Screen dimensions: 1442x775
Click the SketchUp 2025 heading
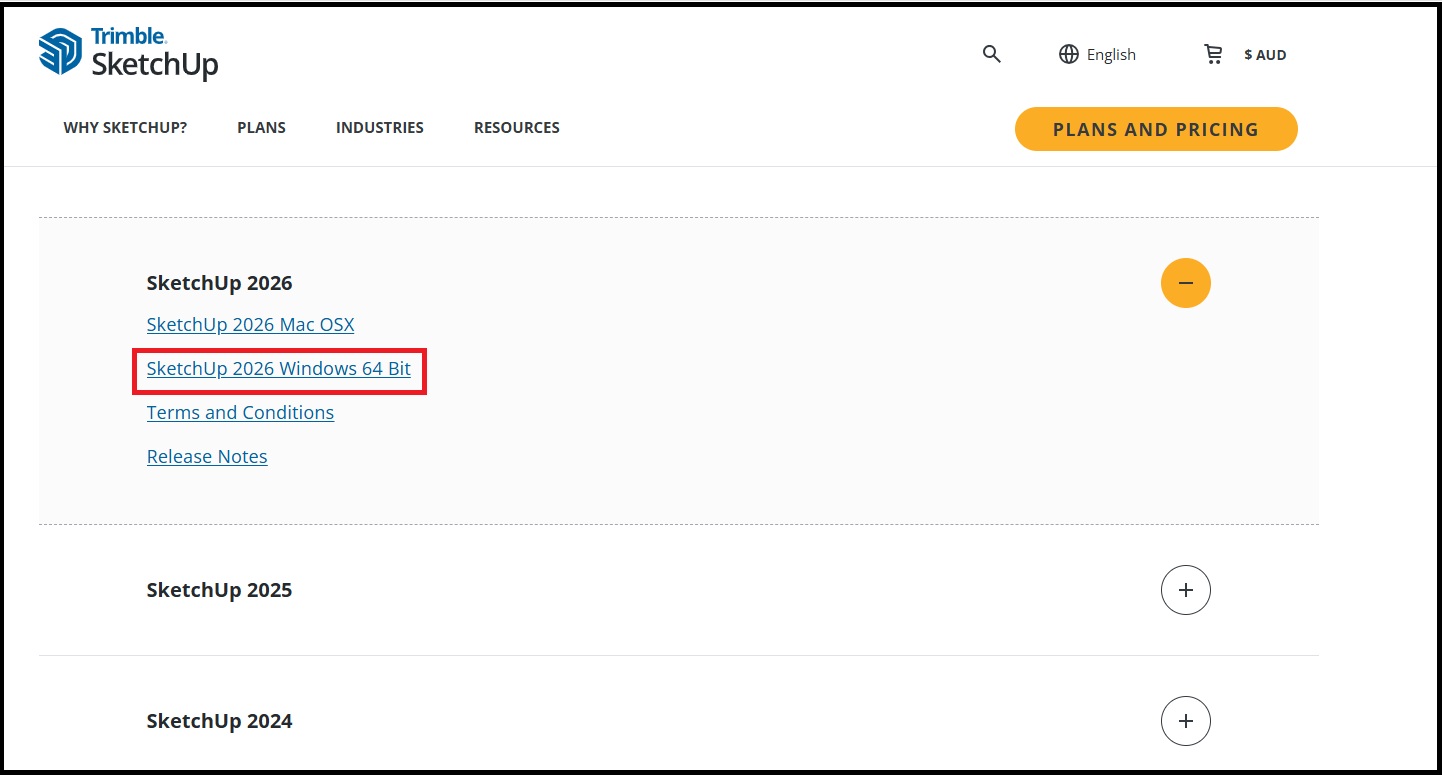click(x=219, y=590)
